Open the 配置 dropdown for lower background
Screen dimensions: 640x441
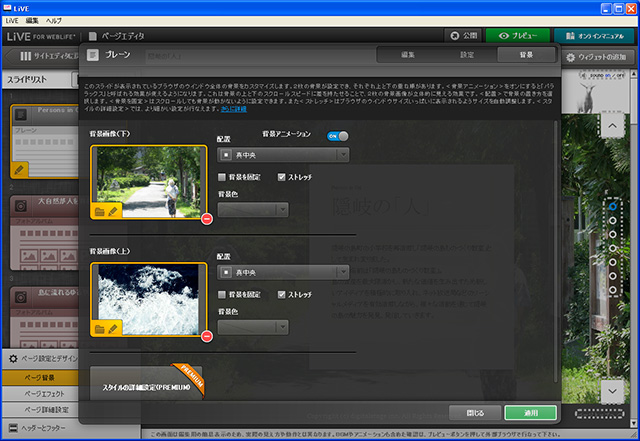point(283,155)
